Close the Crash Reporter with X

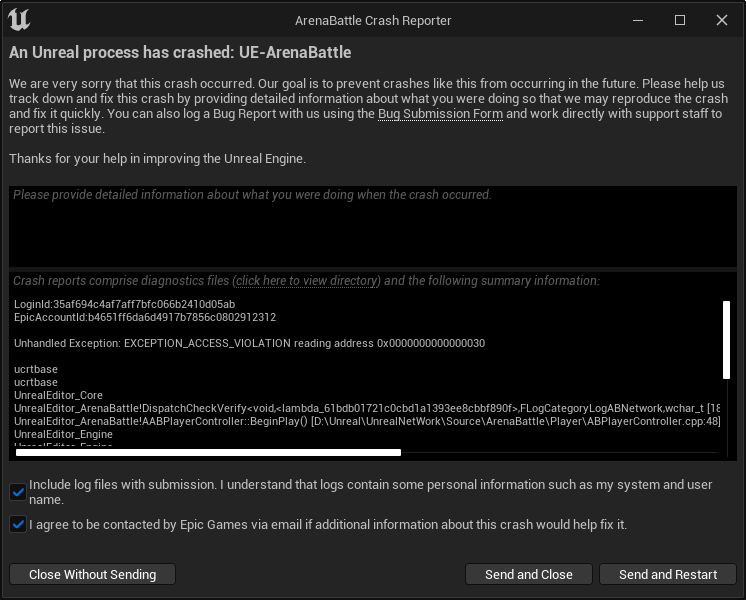[722, 20]
